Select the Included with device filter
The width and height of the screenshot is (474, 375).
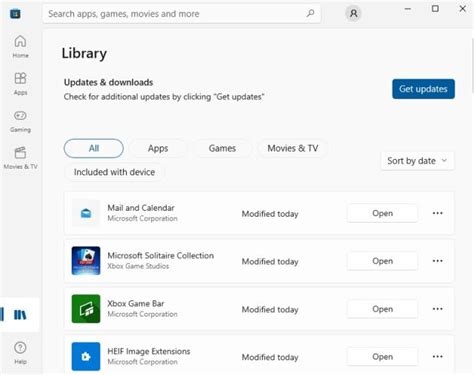click(x=114, y=172)
